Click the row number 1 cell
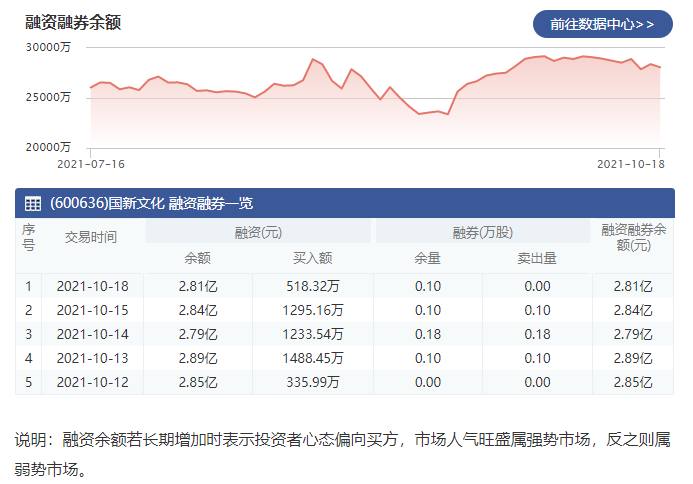 click(29, 286)
